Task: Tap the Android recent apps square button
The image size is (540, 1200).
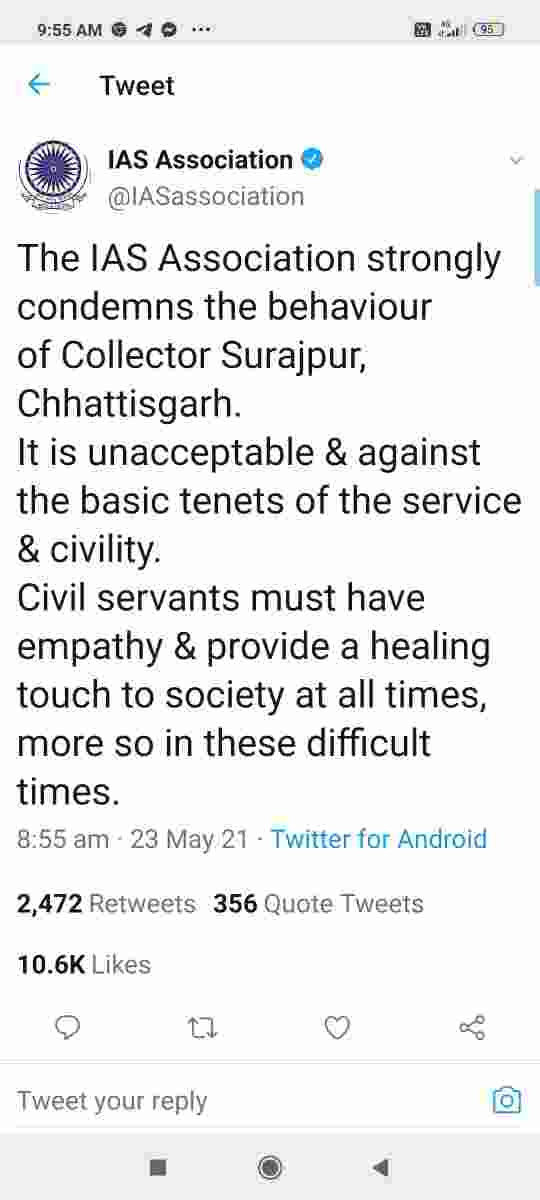Action: [157, 1166]
